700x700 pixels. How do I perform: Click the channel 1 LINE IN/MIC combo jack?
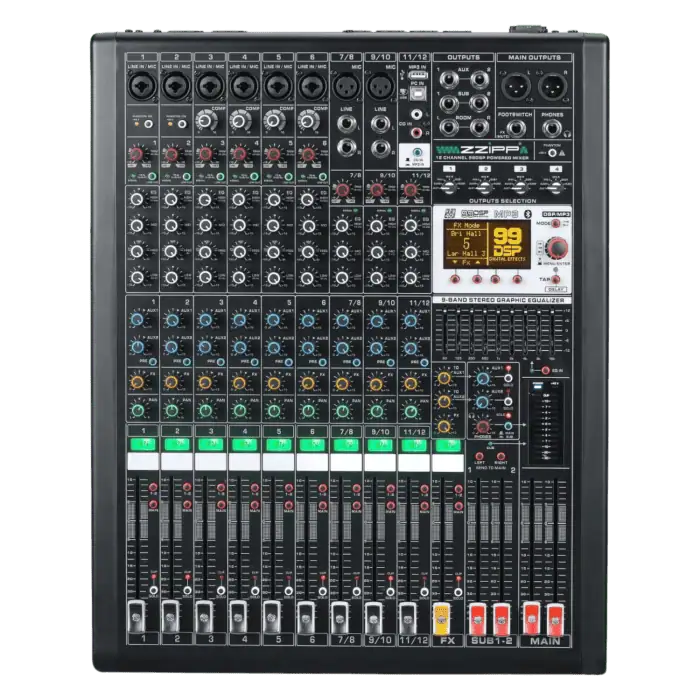(x=141, y=84)
